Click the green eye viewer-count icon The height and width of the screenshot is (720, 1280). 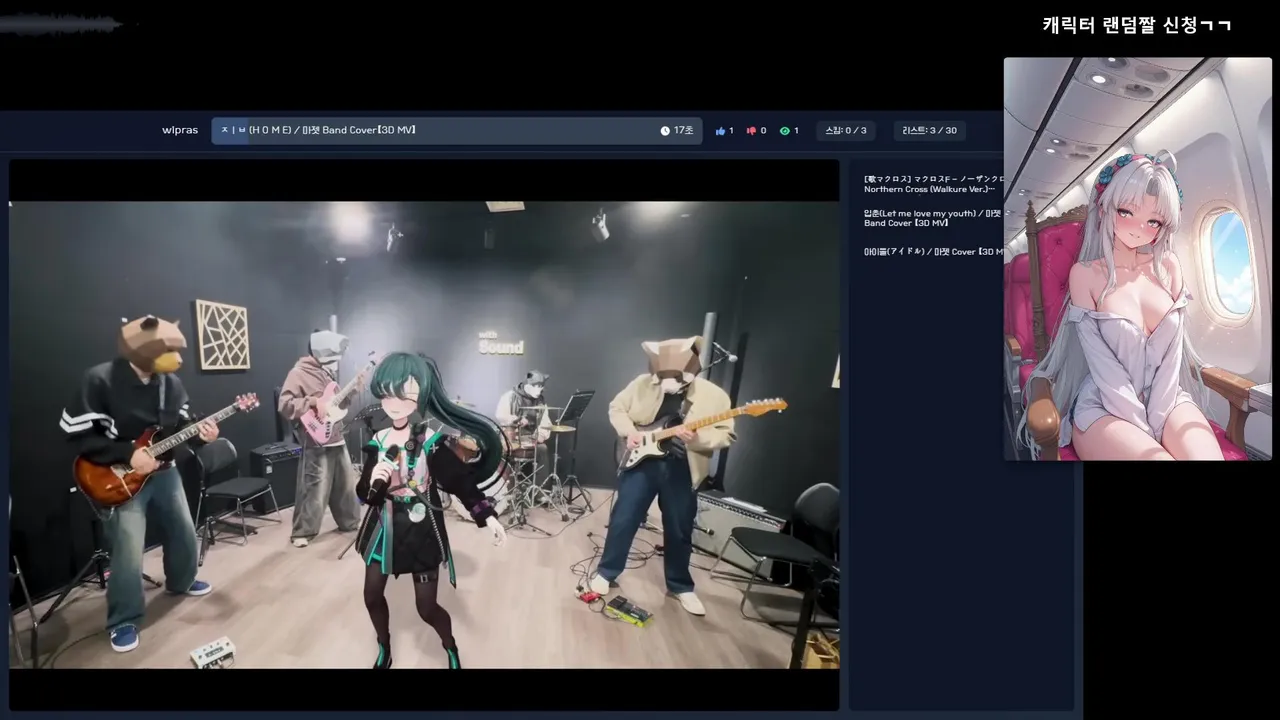click(x=784, y=131)
